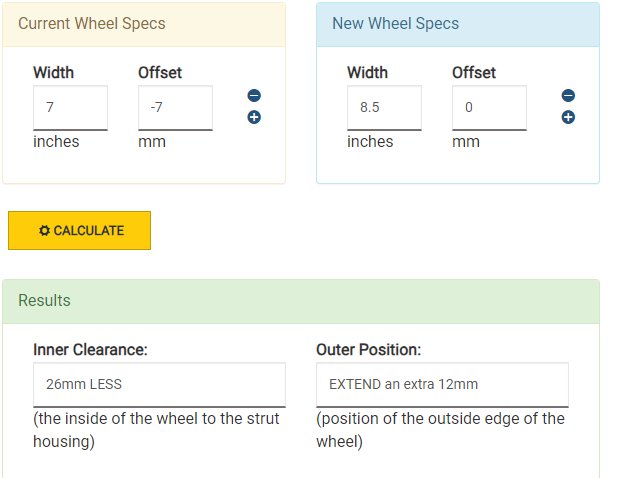619x478 pixels.
Task: Click the new wheel Offset field showing 0
Action: tap(489, 108)
